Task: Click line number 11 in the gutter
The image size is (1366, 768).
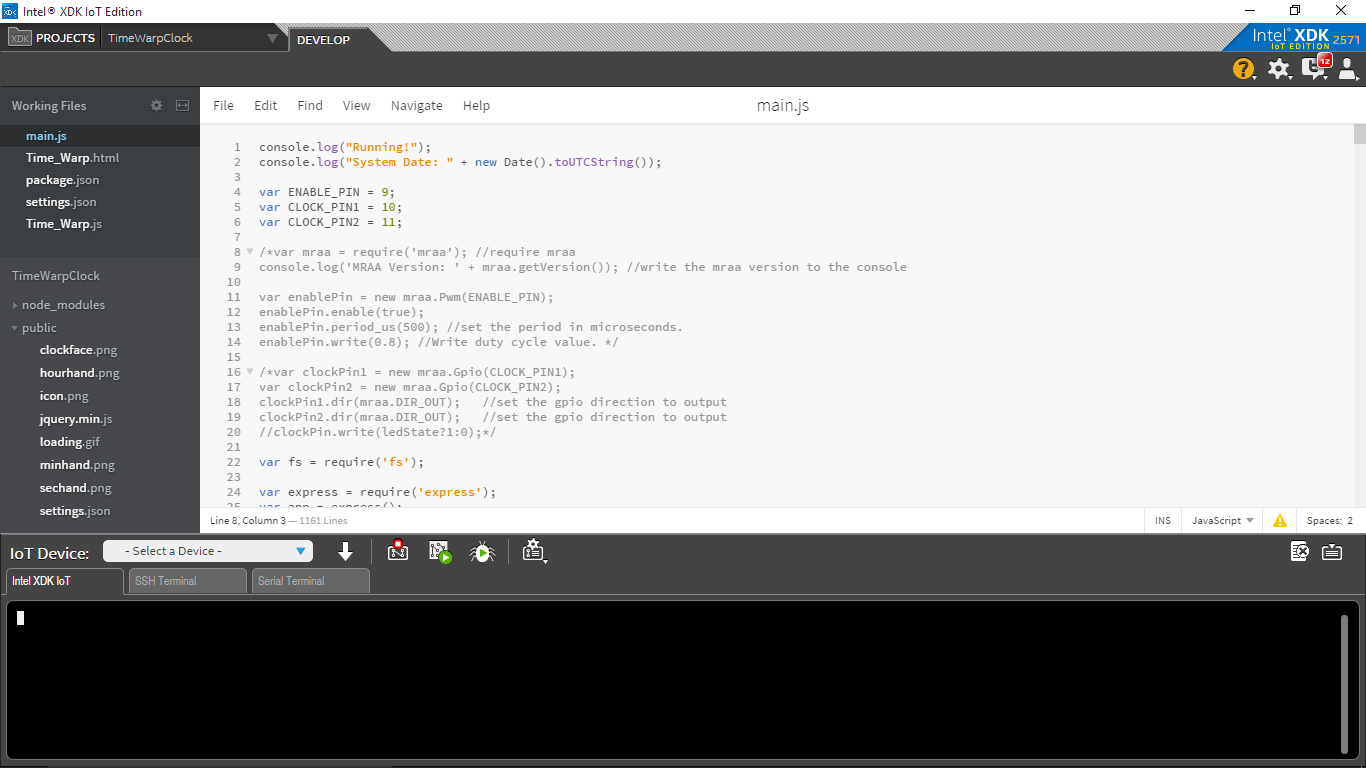Action: pos(234,297)
